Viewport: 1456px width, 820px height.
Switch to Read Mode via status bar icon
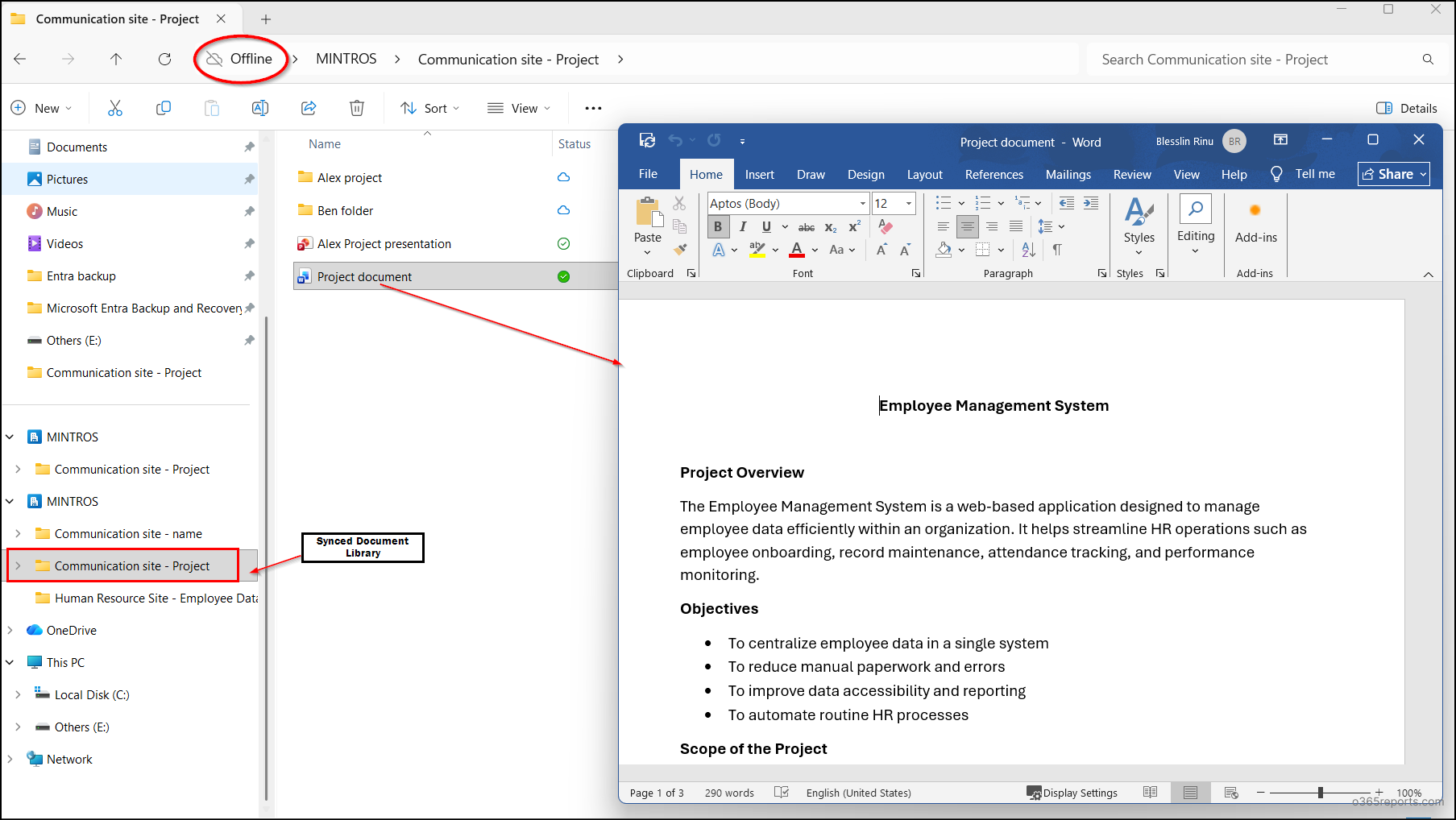[1151, 793]
